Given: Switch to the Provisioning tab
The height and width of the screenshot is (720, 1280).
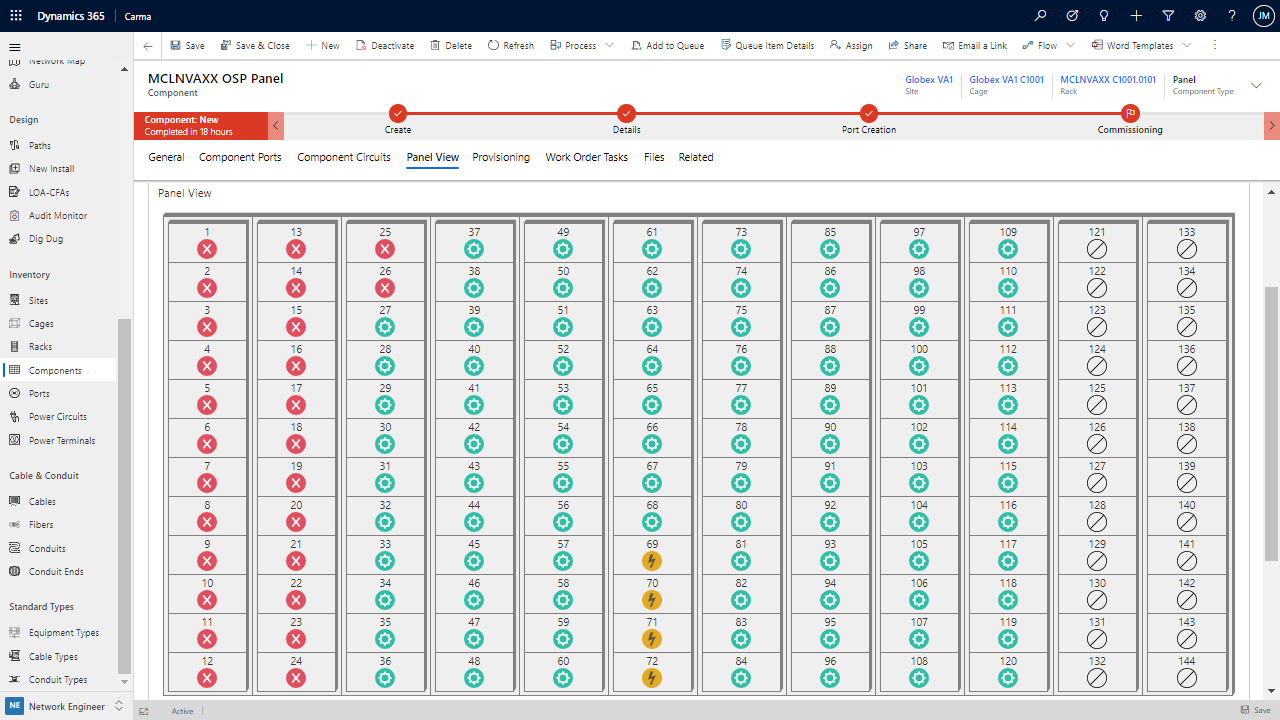Looking at the screenshot, I should tap(501, 157).
